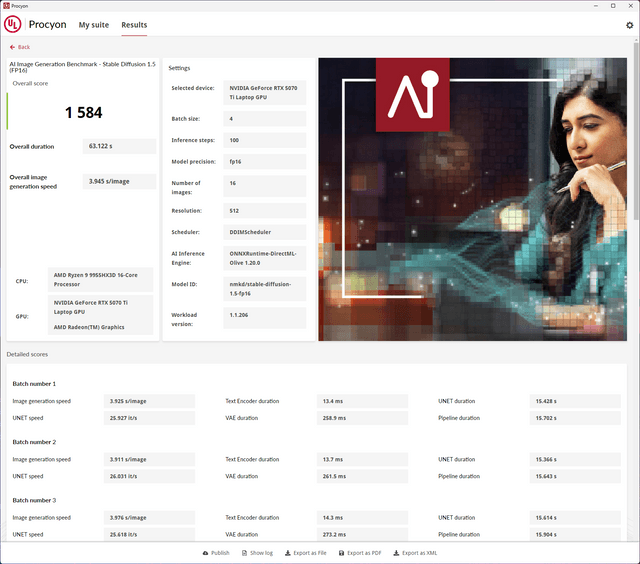
Task: Click the Selected device value field
Action: (x=264, y=93)
